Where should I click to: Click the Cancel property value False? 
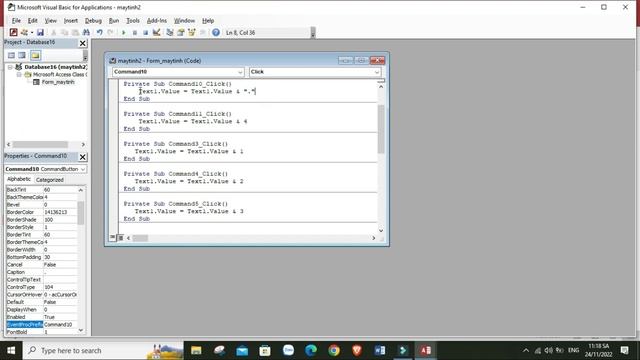click(60, 264)
